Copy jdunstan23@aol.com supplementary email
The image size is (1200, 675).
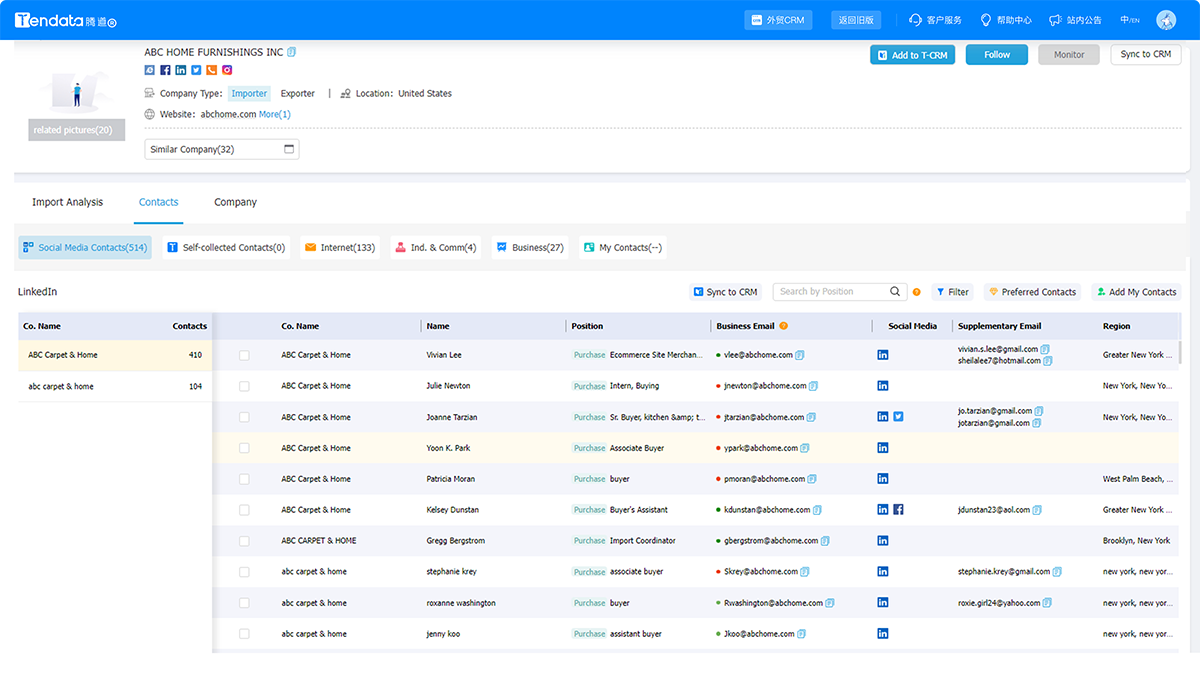point(1037,510)
